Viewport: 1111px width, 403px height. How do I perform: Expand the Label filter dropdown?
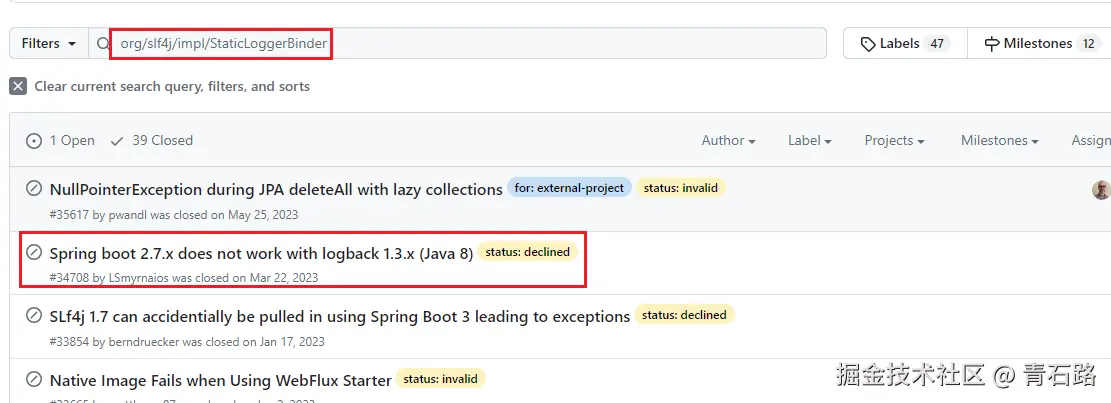(x=809, y=140)
